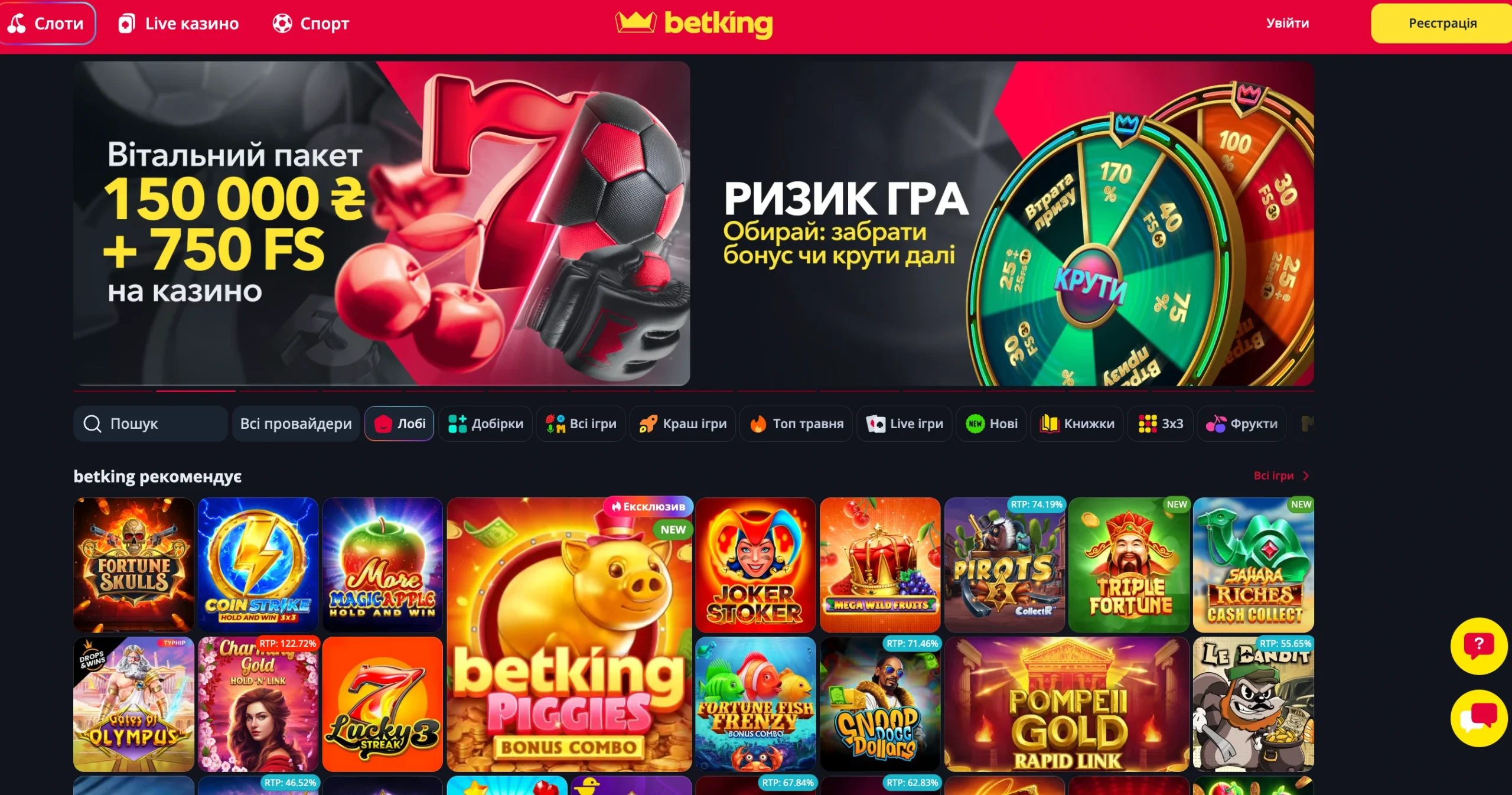Switch to the Live казино tab
The width and height of the screenshot is (1512, 795).
click(x=178, y=24)
